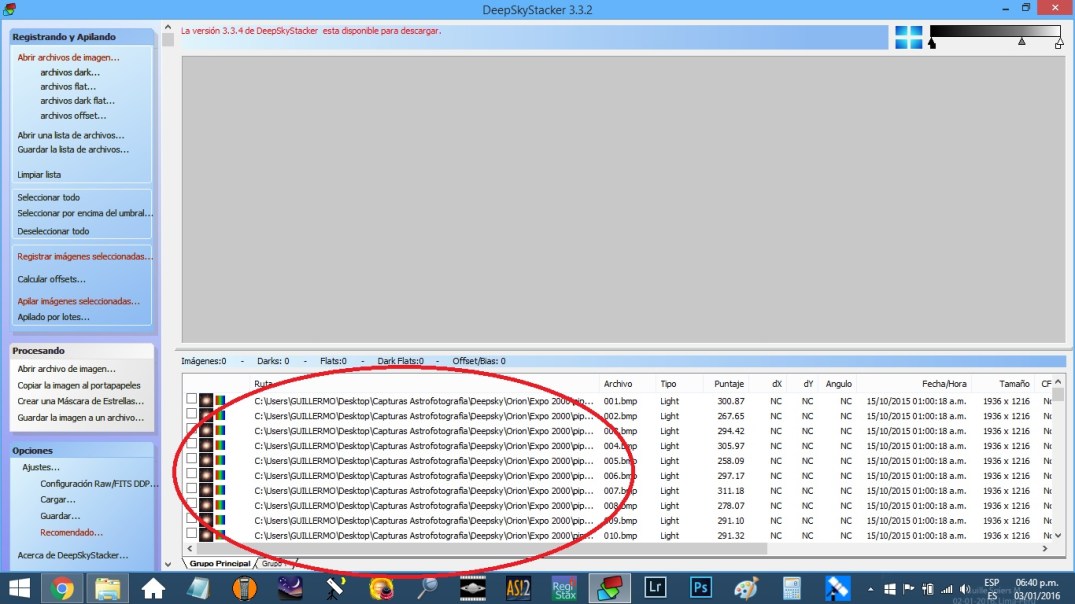
Task: Check the box for 001.bmp
Action: 192,399
